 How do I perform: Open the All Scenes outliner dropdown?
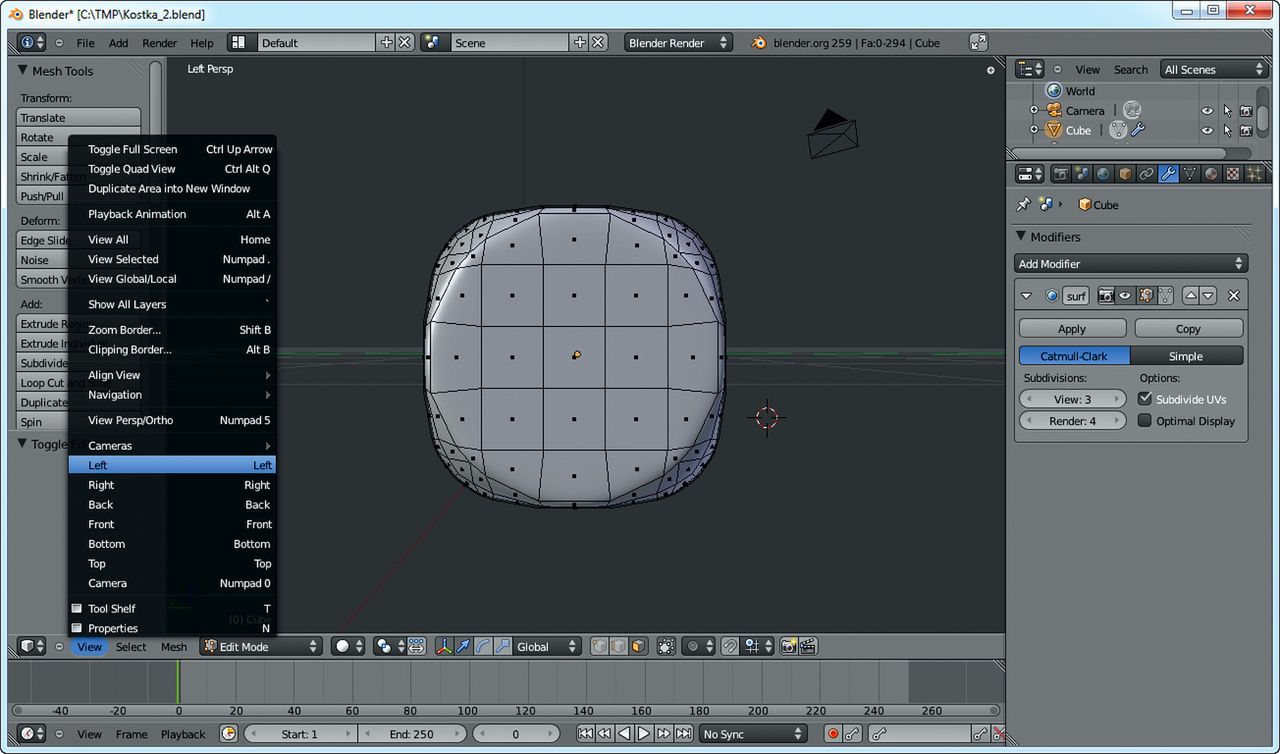coord(1214,69)
